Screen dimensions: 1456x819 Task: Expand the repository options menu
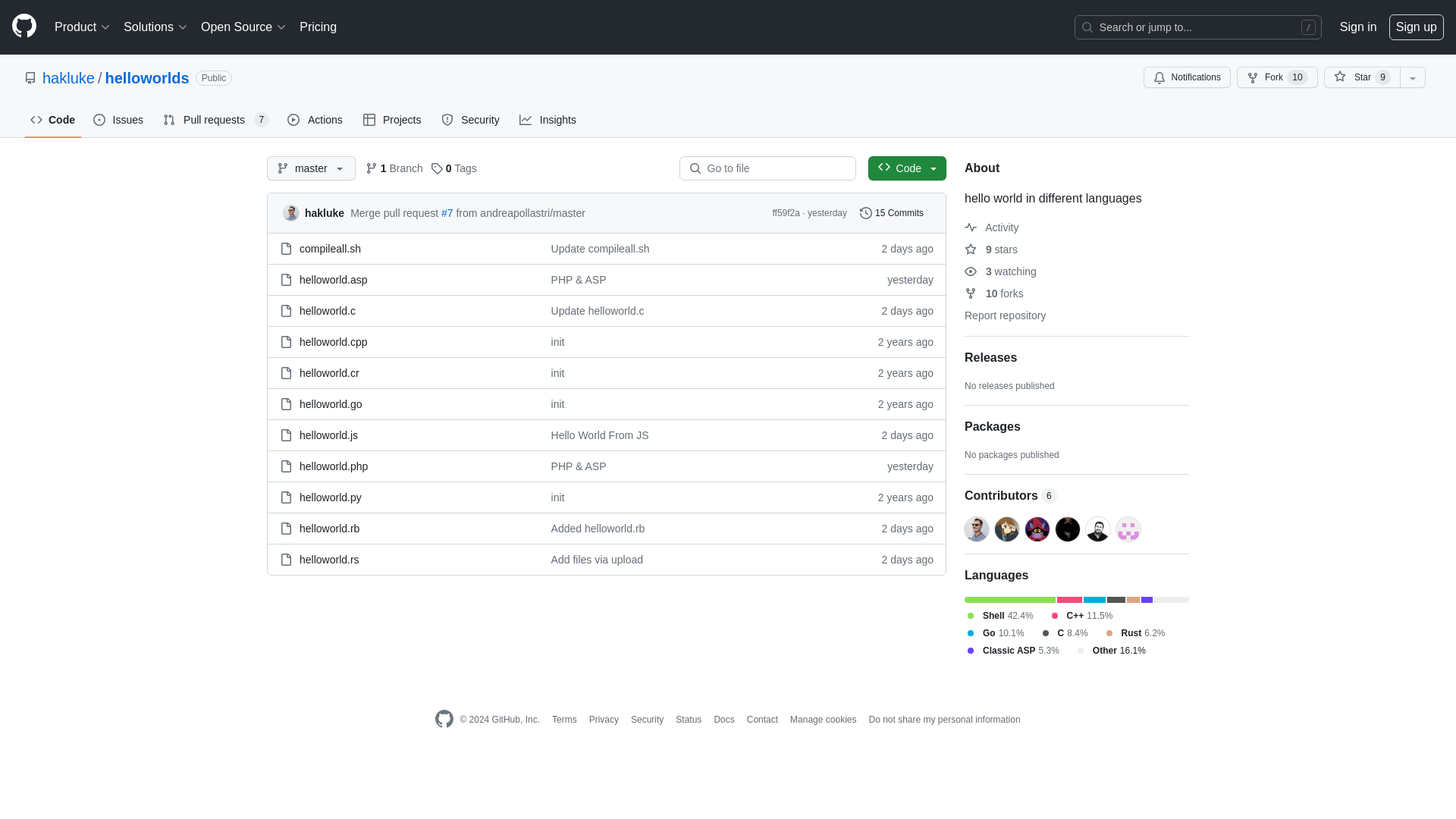(1413, 77)
